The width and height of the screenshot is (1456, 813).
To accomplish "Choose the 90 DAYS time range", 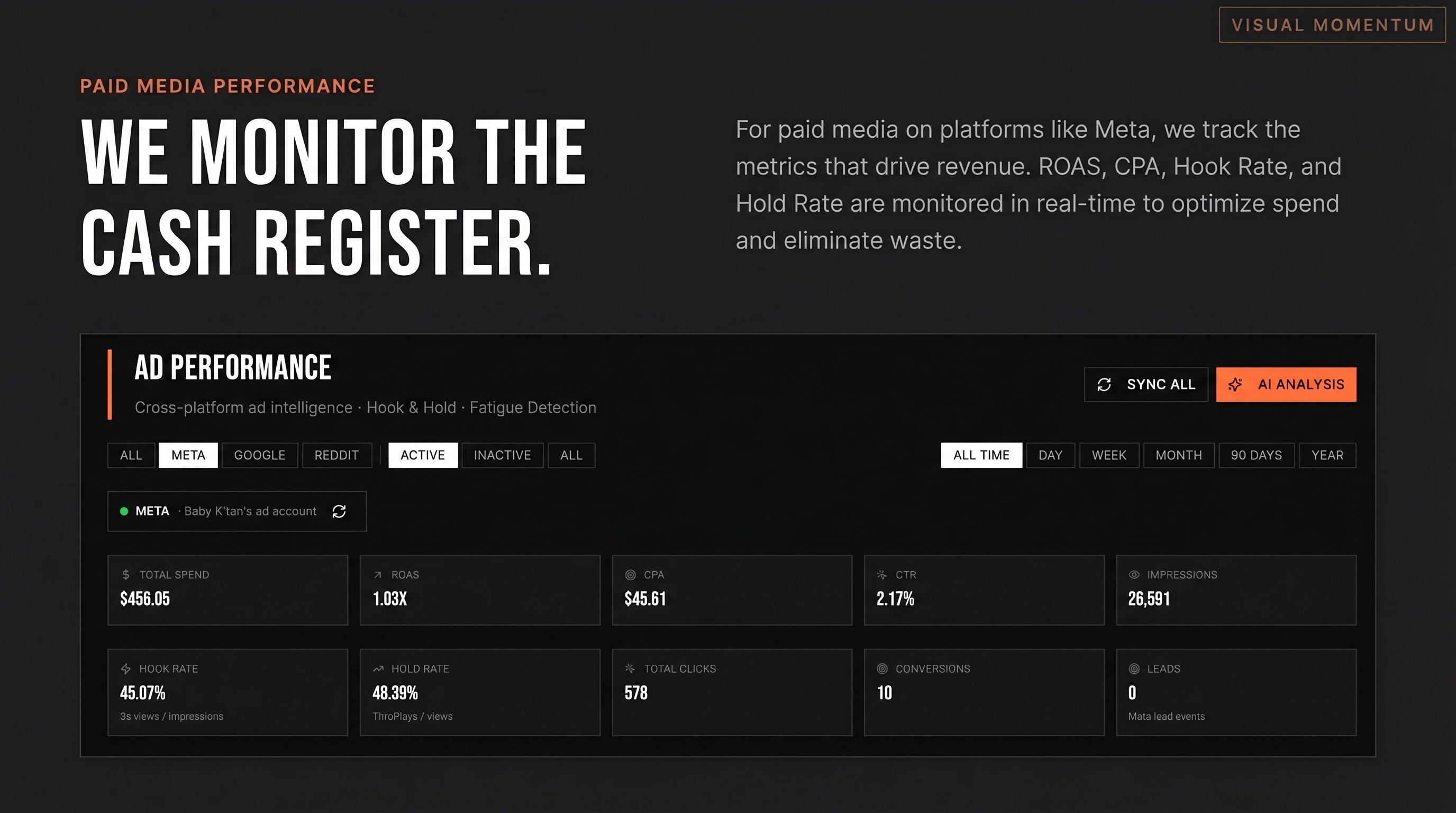I will click(1256, 455).
